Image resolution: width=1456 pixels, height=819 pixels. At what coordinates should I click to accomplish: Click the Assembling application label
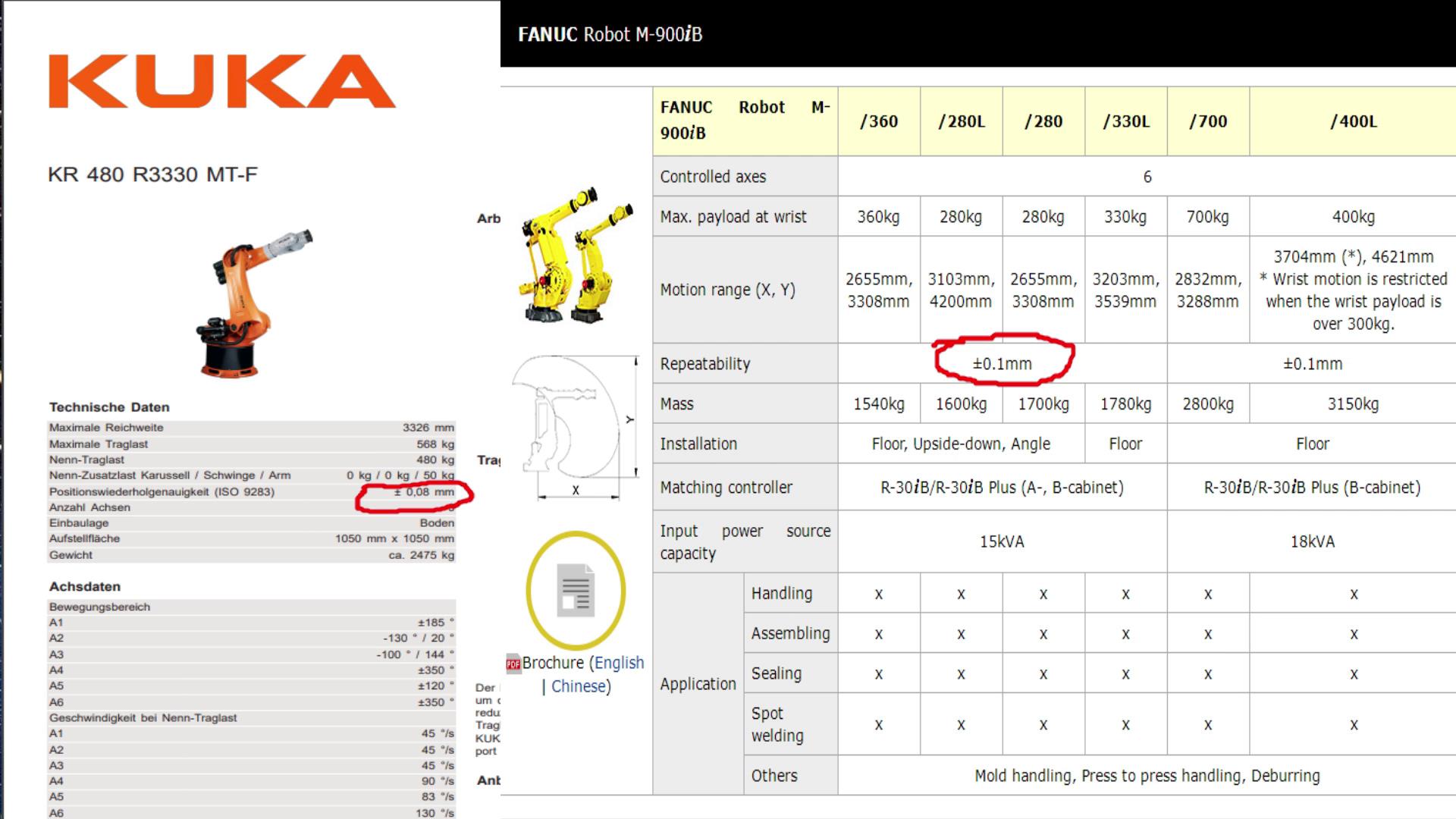click(x=790, y=634)
